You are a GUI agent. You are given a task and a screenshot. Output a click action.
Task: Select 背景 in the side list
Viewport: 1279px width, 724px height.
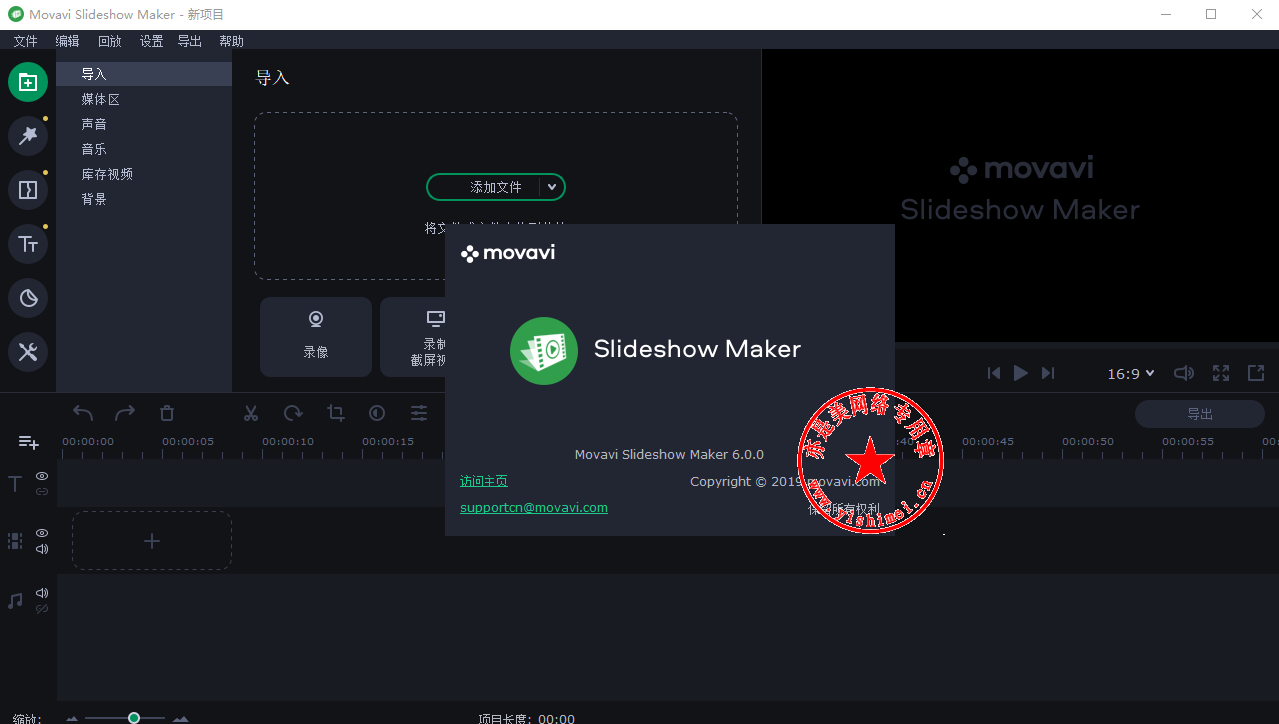pos(144,199)
